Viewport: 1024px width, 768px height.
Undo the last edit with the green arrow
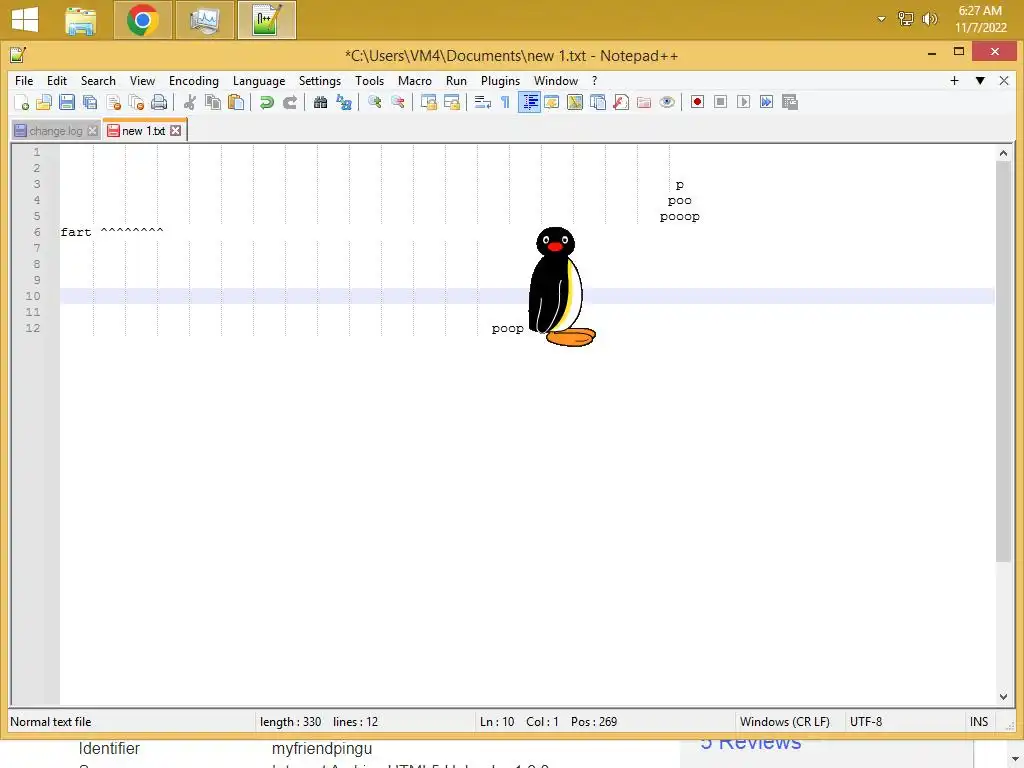click(266, 102)
